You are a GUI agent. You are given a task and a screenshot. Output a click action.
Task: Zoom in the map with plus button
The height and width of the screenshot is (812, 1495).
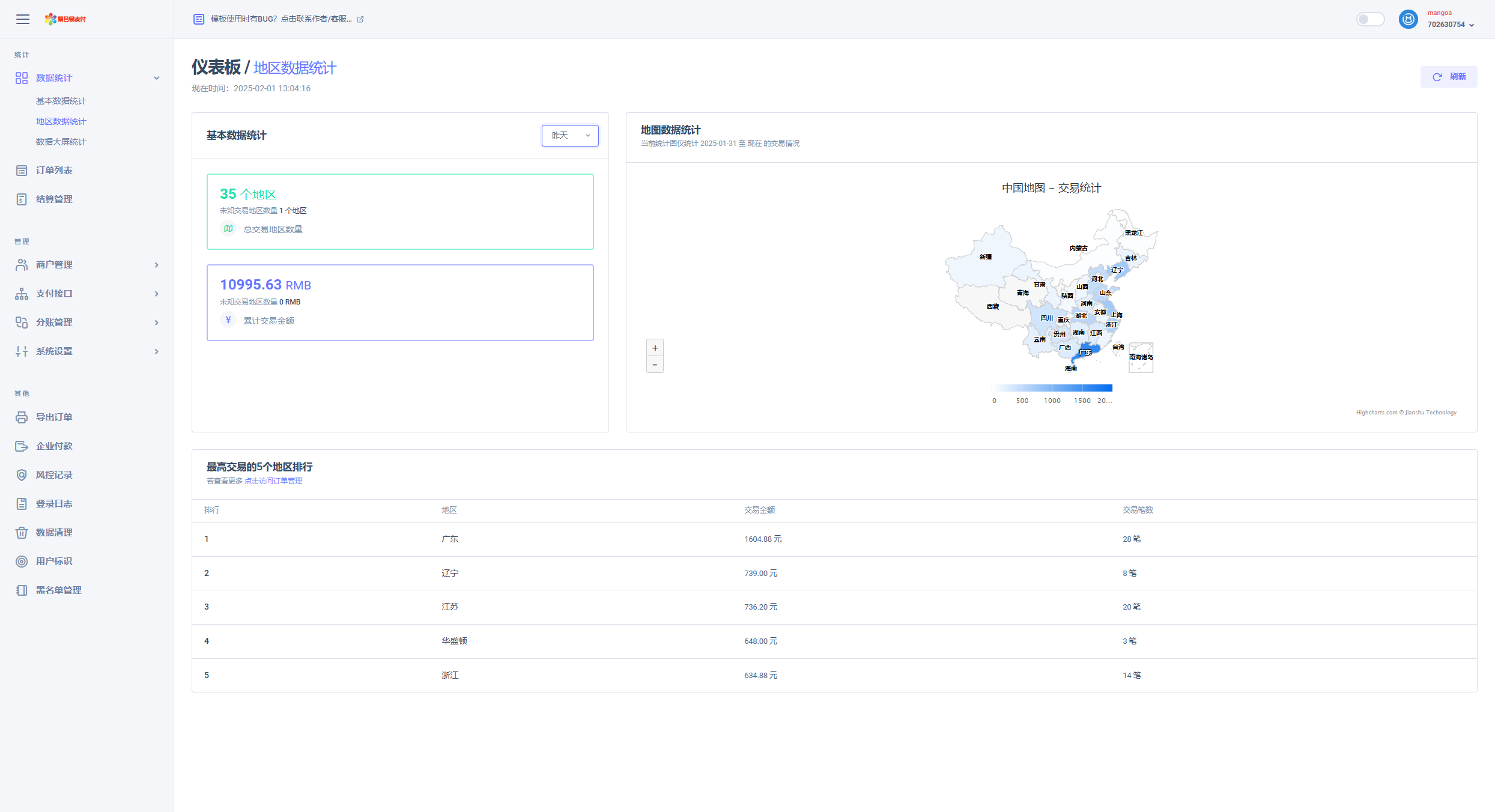(x=655, y=348)
